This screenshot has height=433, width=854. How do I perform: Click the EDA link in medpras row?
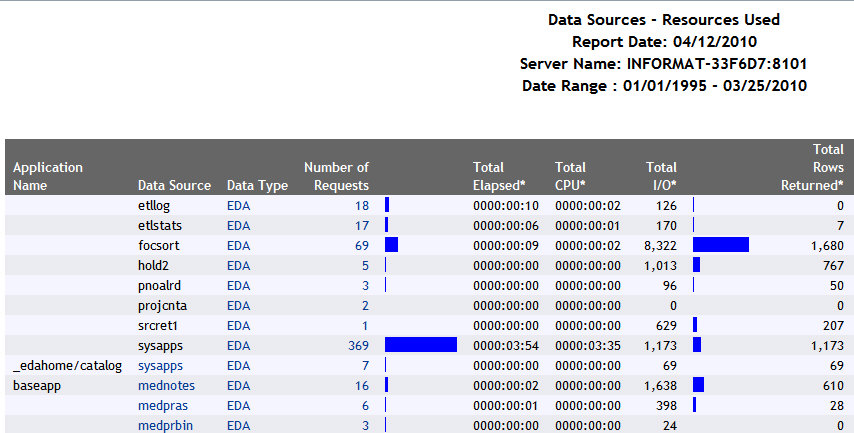click(239, 405)
